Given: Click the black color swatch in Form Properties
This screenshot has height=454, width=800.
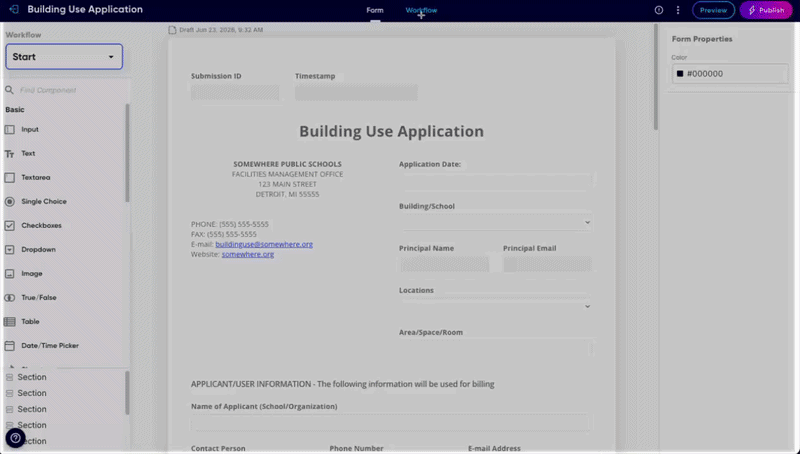Looking at the screenshot, I should tap(680, 74).
